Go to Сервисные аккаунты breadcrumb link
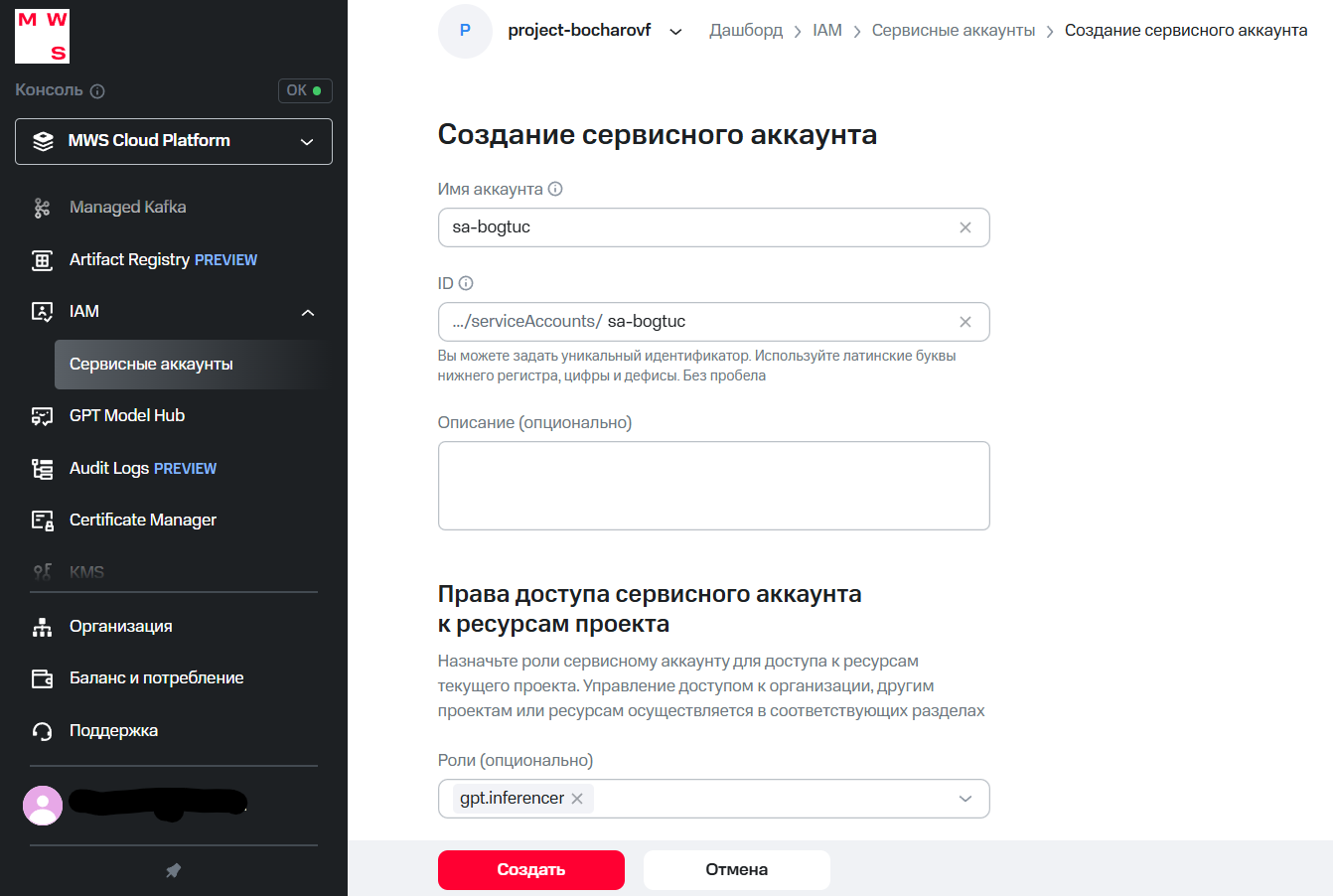1333x896 pixels. click(954, 30)
